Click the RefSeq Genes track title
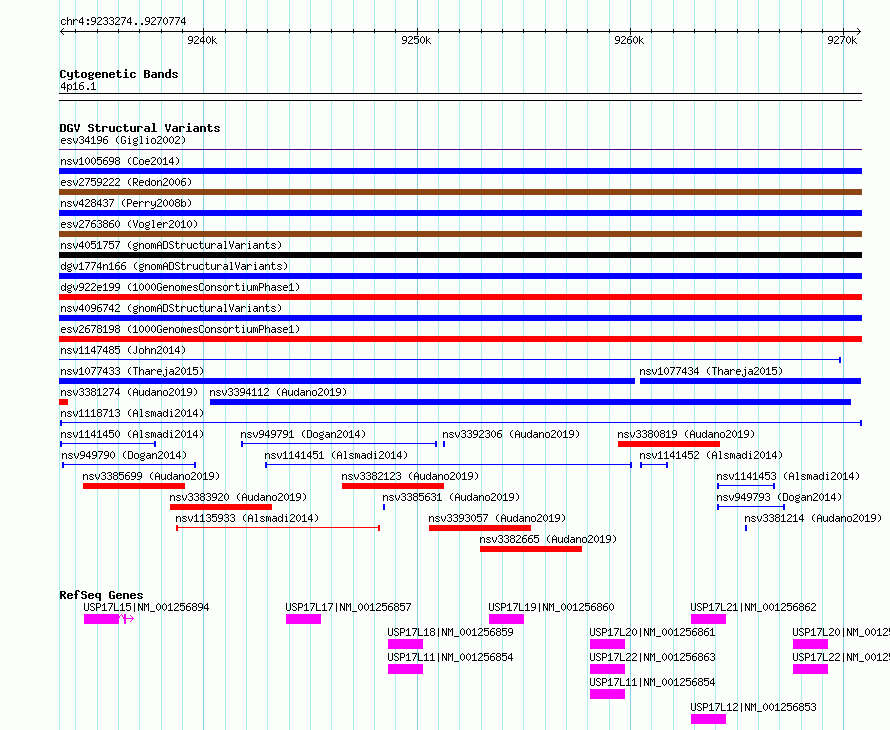Image resolution: width=890 pixels, height=730 pixels. pyautogui.click(x=101, y=595)
